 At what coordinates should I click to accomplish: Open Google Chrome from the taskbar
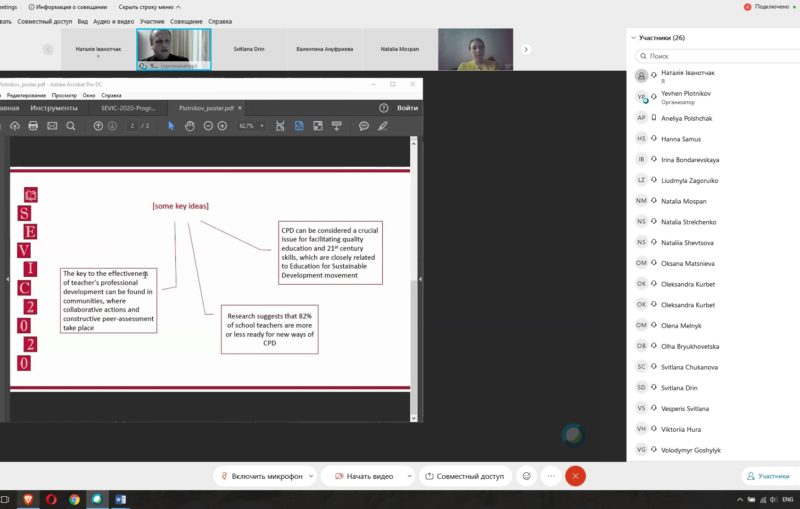[x=74, y=499]
